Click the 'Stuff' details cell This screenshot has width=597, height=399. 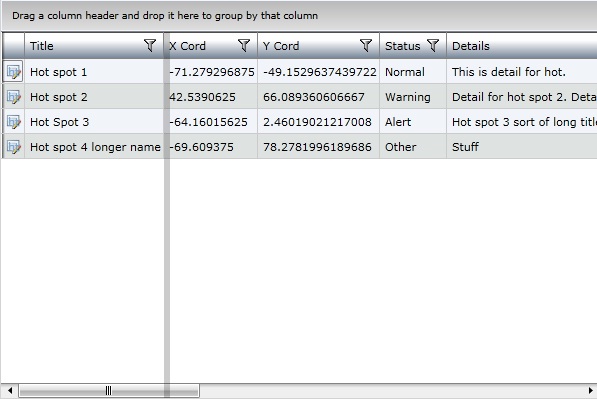click(x=522, y=147)
